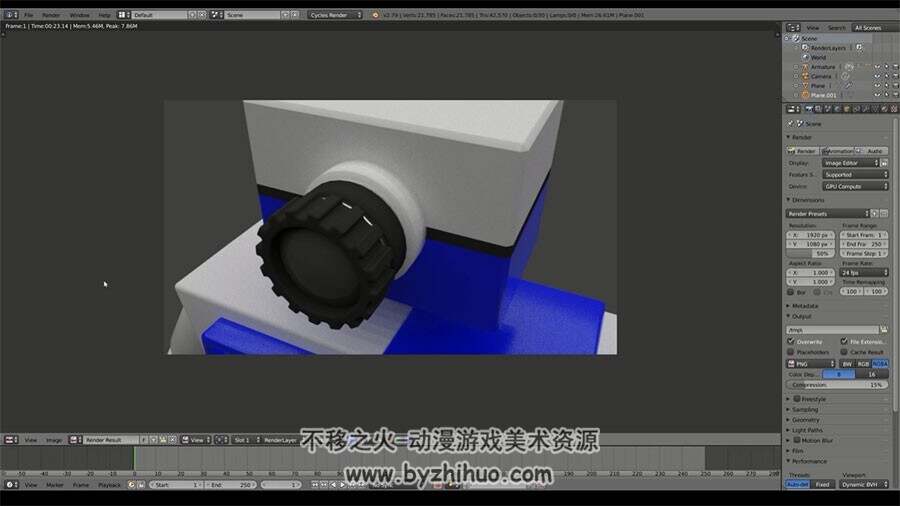Toggle Plane viewport visibility eye

click(x=877, y=86)
